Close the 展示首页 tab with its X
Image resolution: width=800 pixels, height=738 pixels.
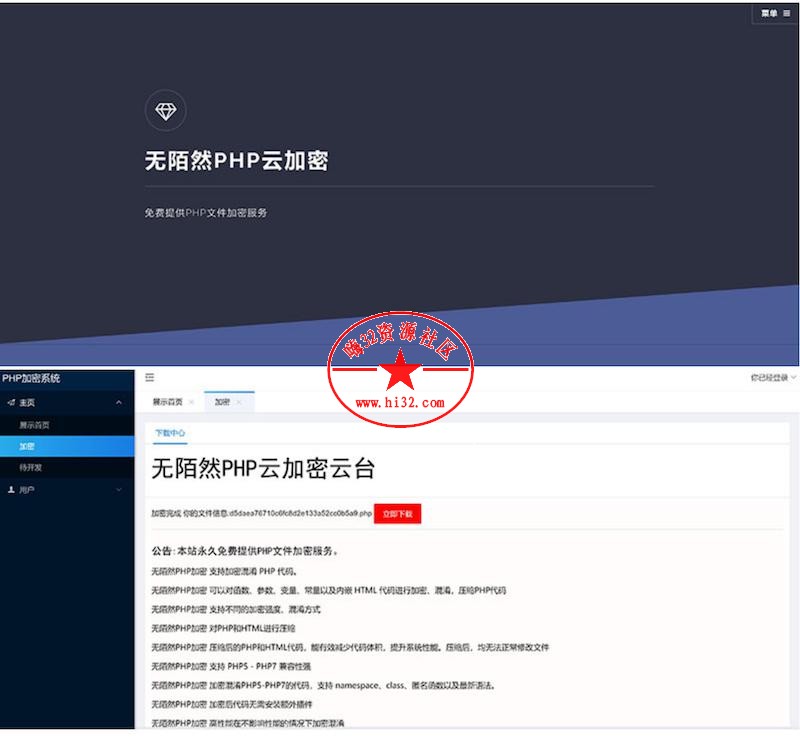[191, 402]
